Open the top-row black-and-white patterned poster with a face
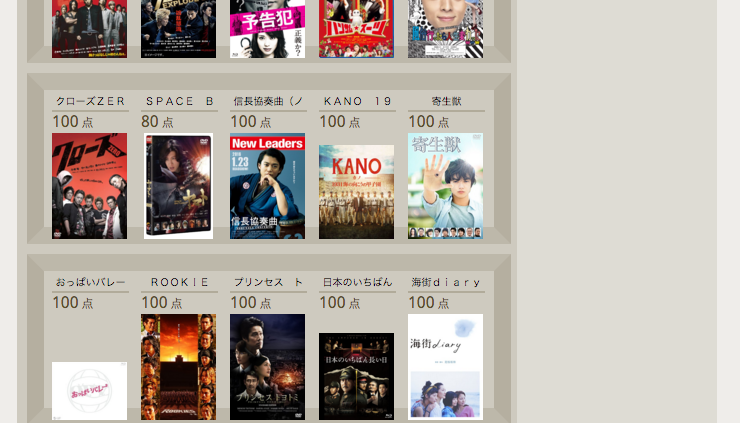This screenshot has width=740, height=423. point(445,29)
